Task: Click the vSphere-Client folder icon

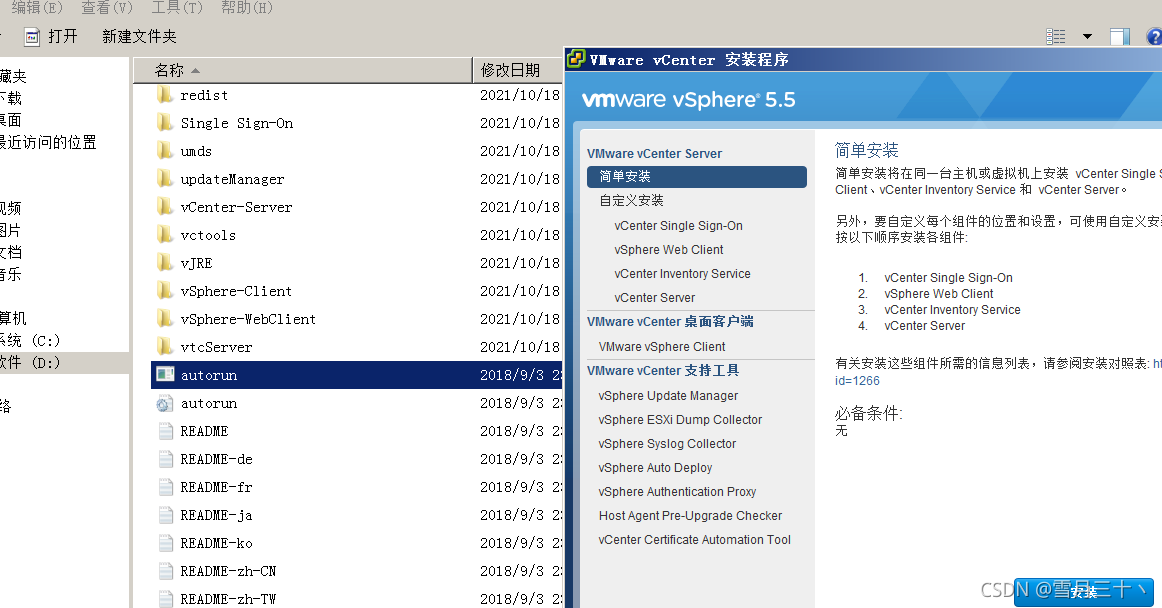Action: [x=165, y=291]
